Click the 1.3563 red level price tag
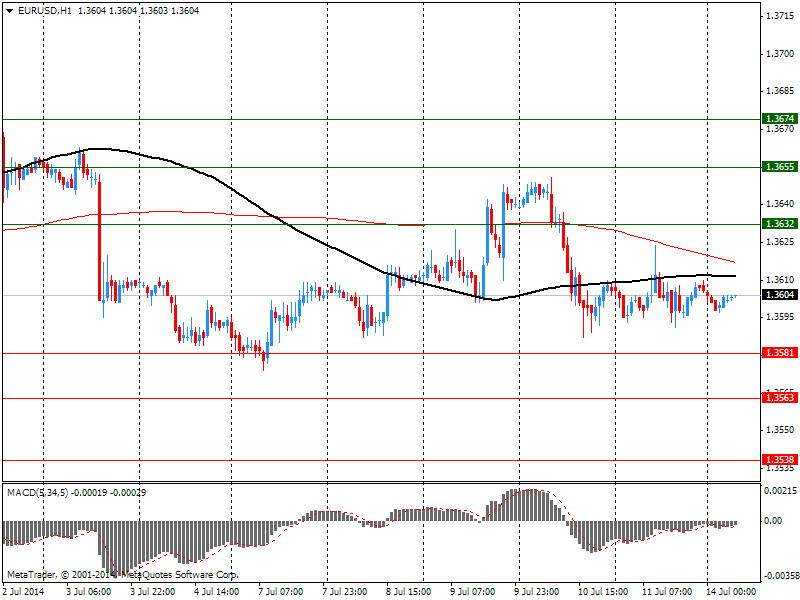Screen dimensions: 800x600 (x=780, y=397)
